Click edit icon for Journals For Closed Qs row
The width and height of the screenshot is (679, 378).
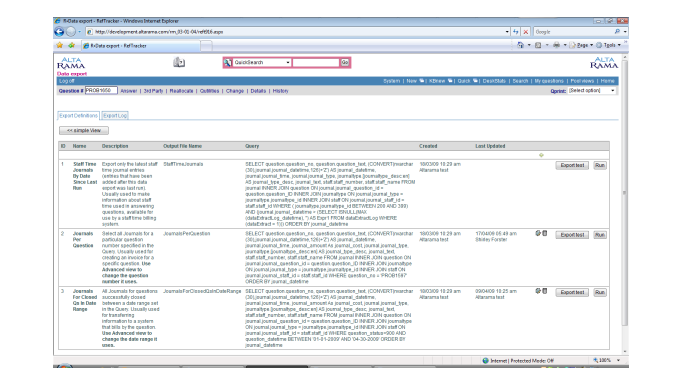538,291
